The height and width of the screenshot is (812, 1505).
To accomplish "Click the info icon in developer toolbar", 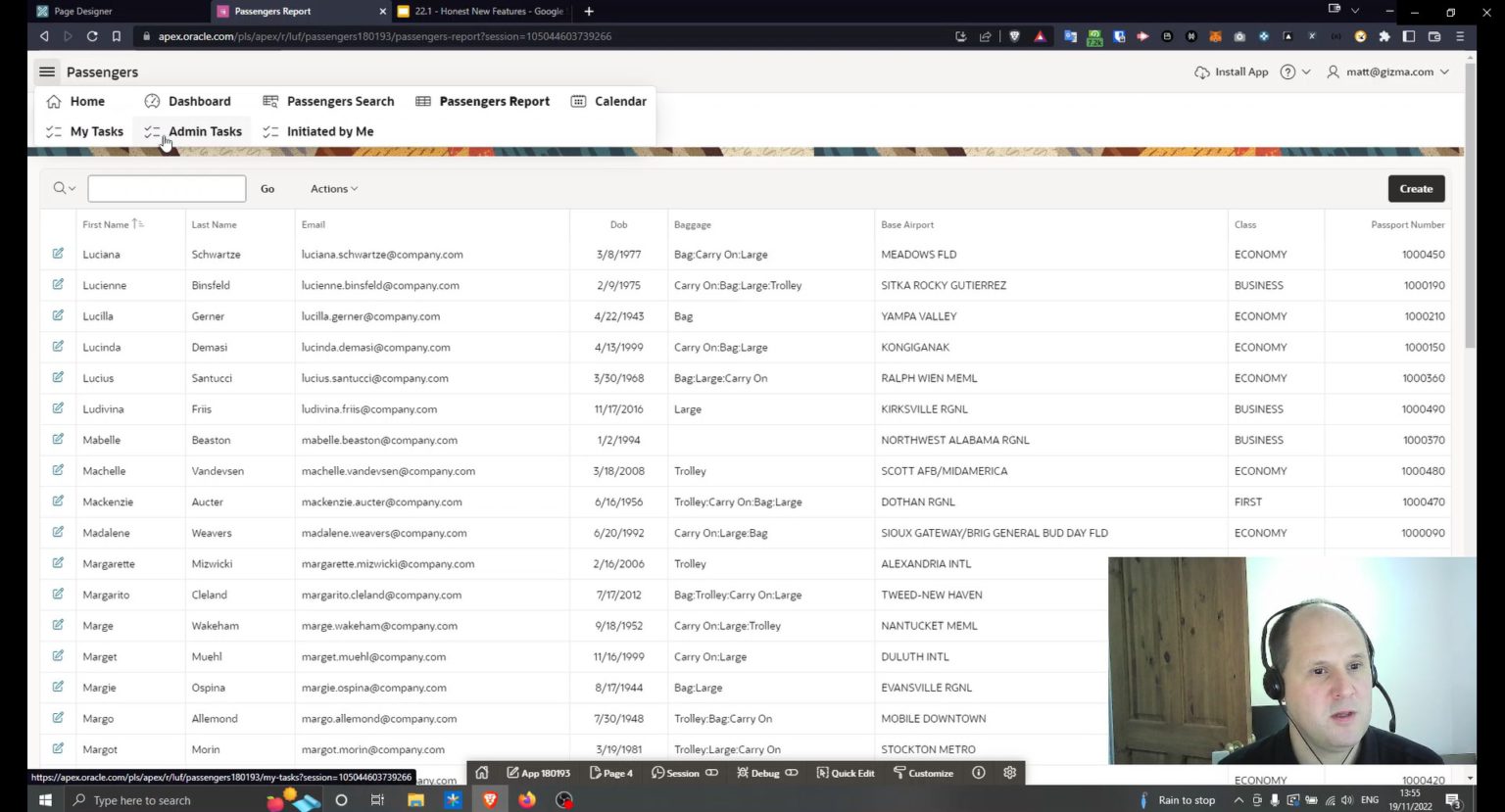I will tap(977, 773).
